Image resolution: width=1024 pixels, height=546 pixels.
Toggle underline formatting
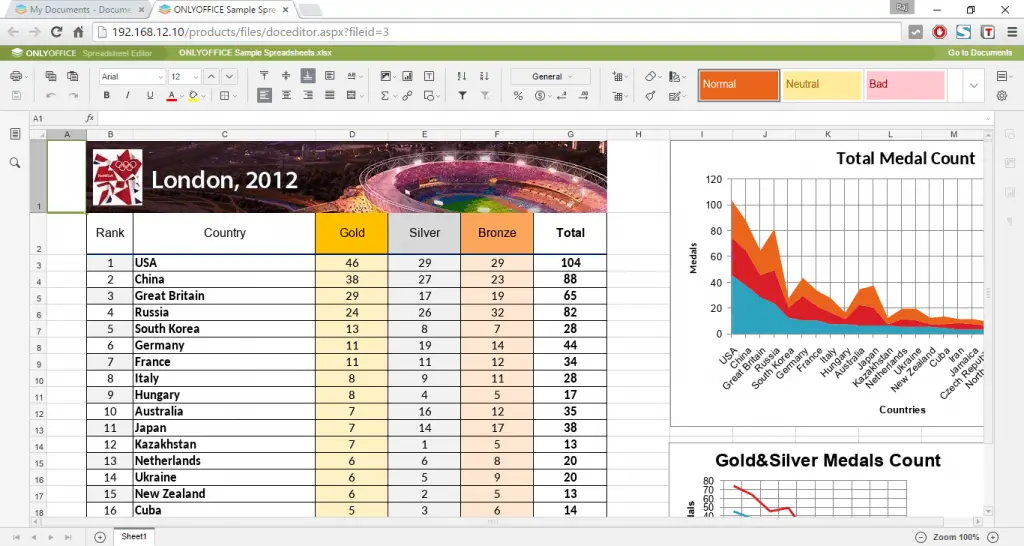[150, 96]
